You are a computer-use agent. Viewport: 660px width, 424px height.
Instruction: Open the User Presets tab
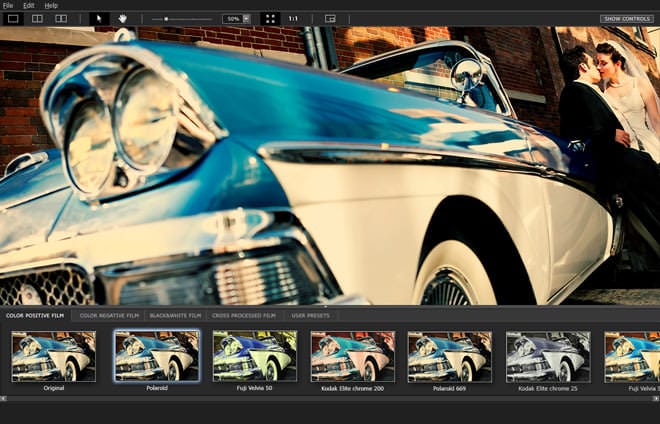pyautogui.click(x=311, y=315)
